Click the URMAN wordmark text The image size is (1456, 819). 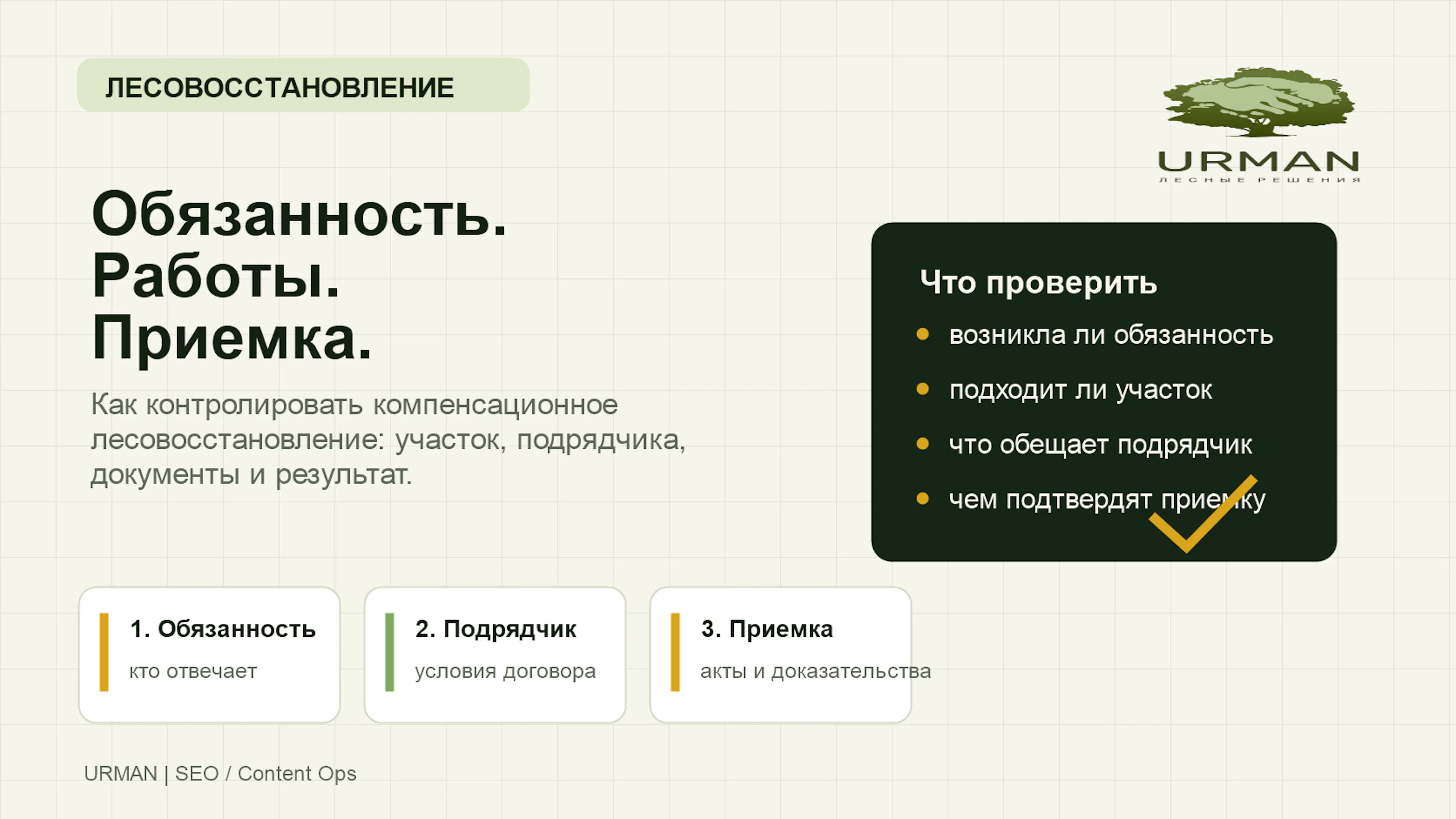click(1259, 161)
